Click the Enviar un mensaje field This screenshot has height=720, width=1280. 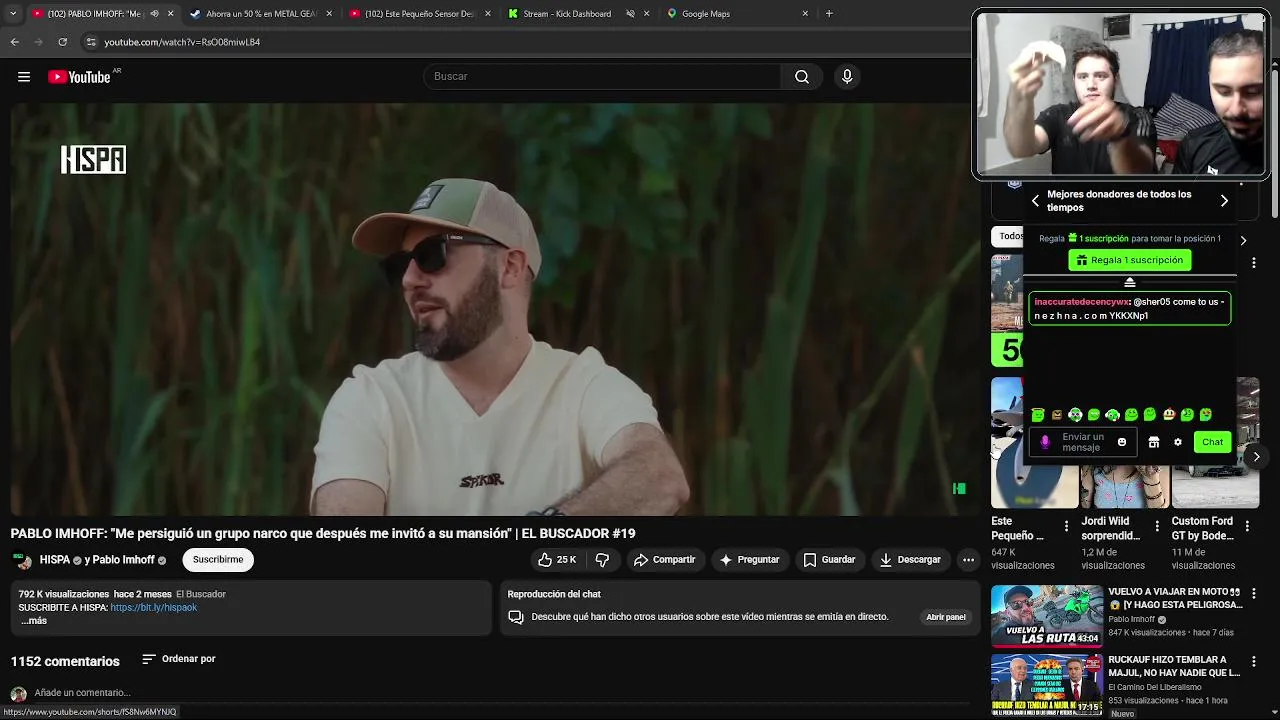pyautogui.click(x=1083, y=442)
